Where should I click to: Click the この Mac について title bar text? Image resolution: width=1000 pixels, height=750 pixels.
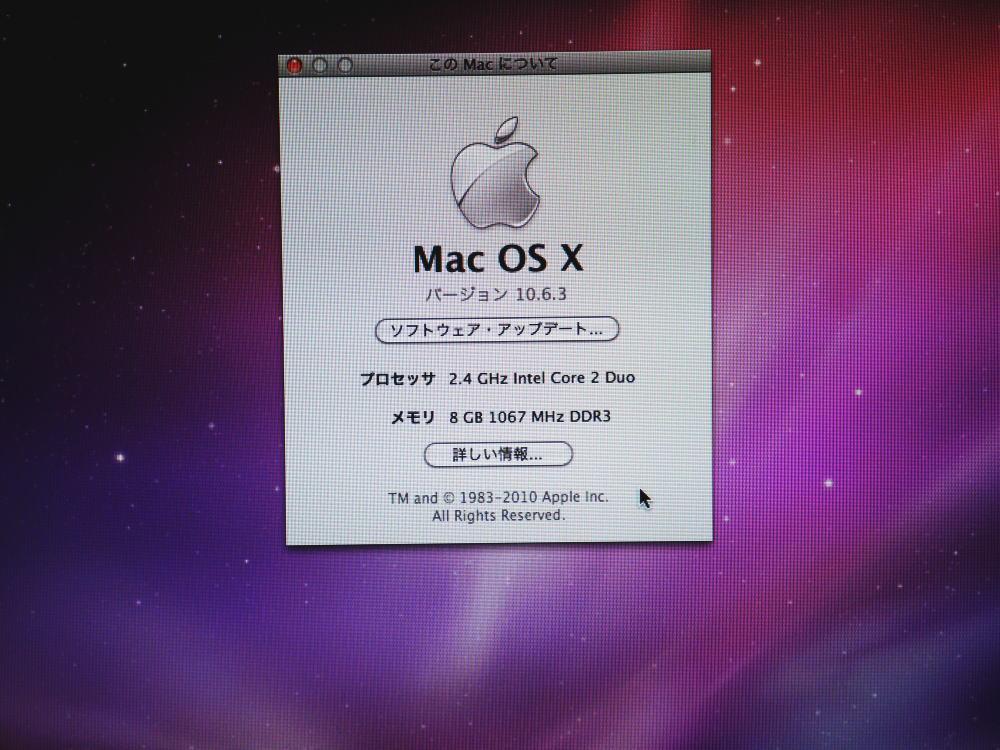[x=493, y=64]
